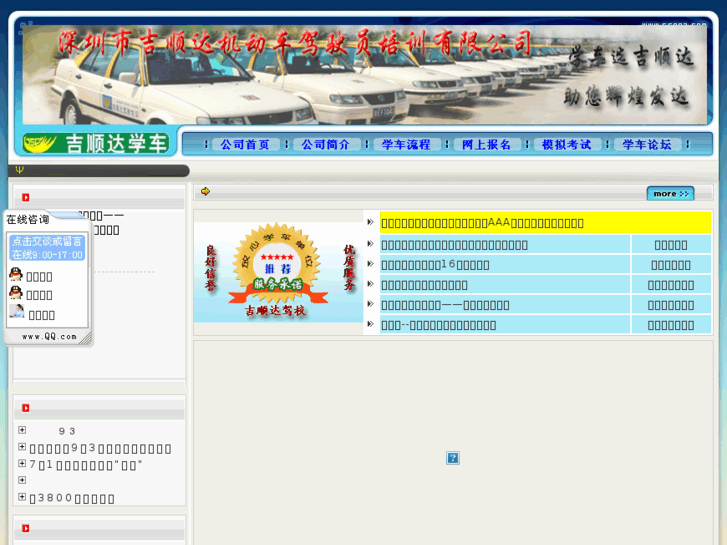Expand the plus box beside the 3800 entry
Image resolution: width=727 pixels, height=545 pixels.
(22, 497)
